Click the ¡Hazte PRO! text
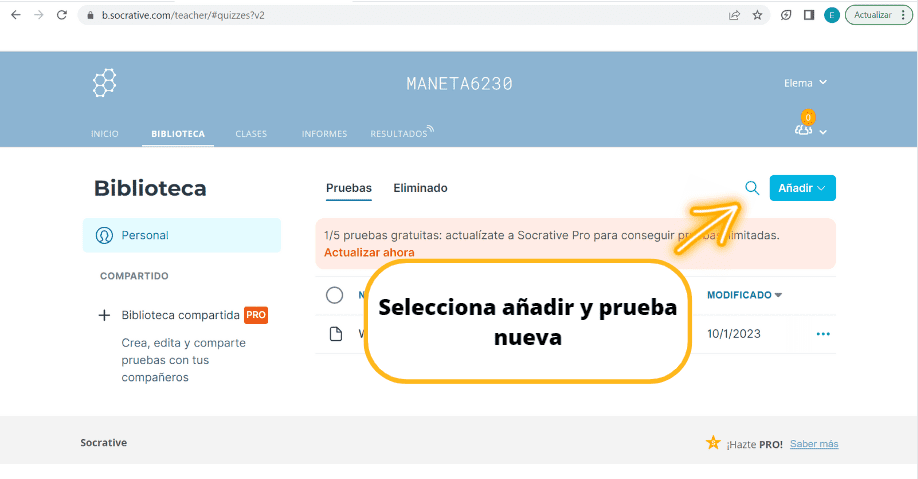Image resolution: width=918 pixels, height=479 pixels. 754,444
